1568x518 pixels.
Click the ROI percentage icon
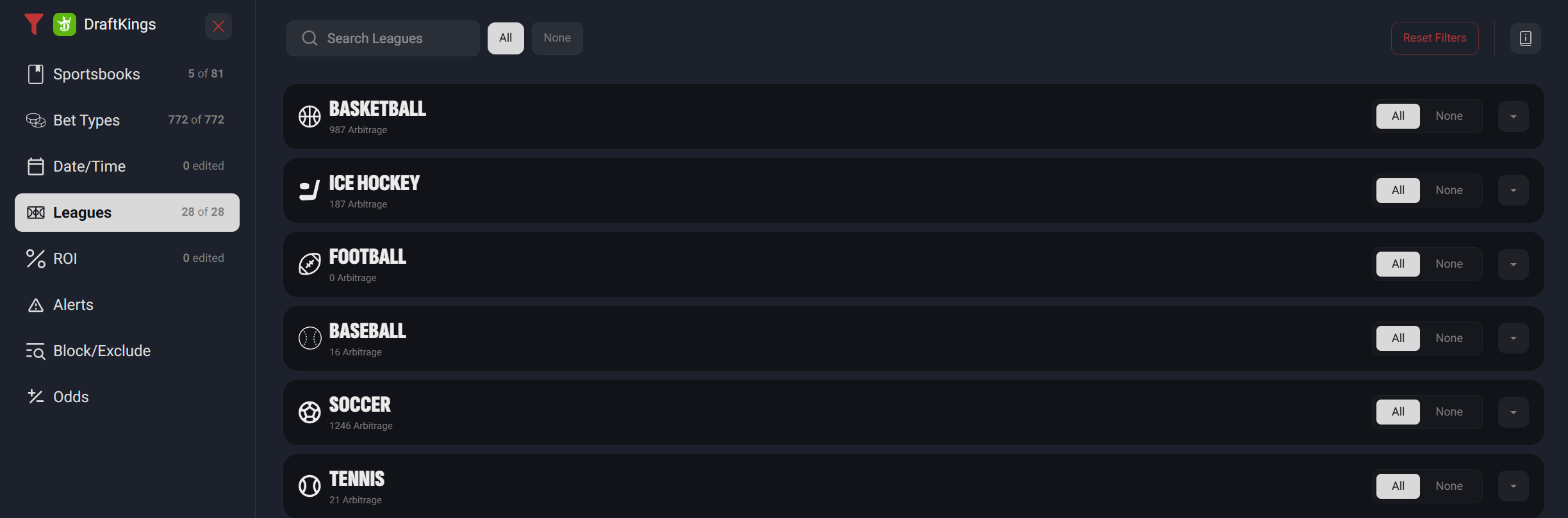[x=36, y=258]
